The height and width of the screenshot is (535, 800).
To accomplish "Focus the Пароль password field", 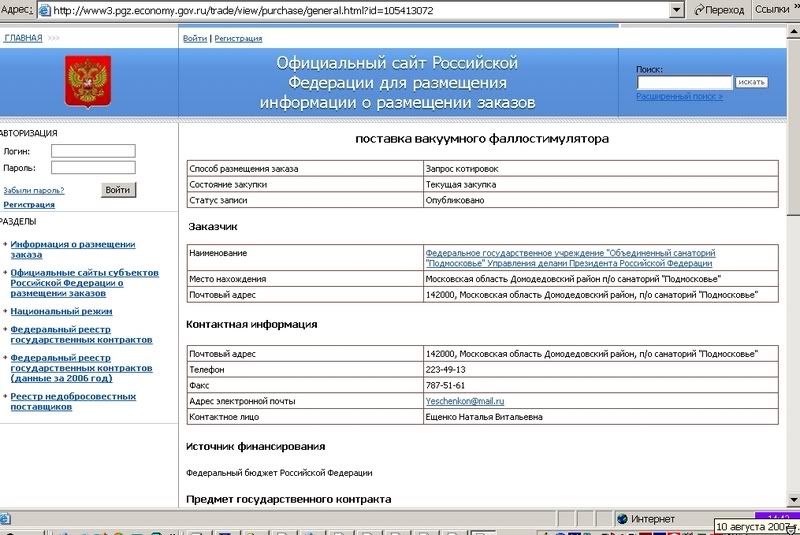I will point(93,168).
